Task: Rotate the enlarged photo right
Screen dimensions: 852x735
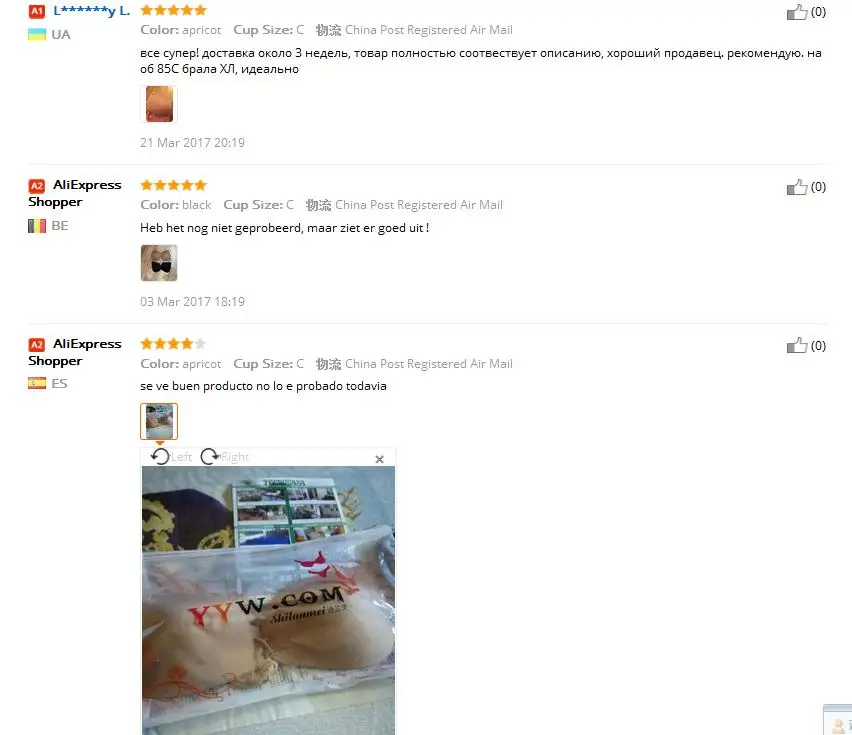Action: click(x=224, y=457)
